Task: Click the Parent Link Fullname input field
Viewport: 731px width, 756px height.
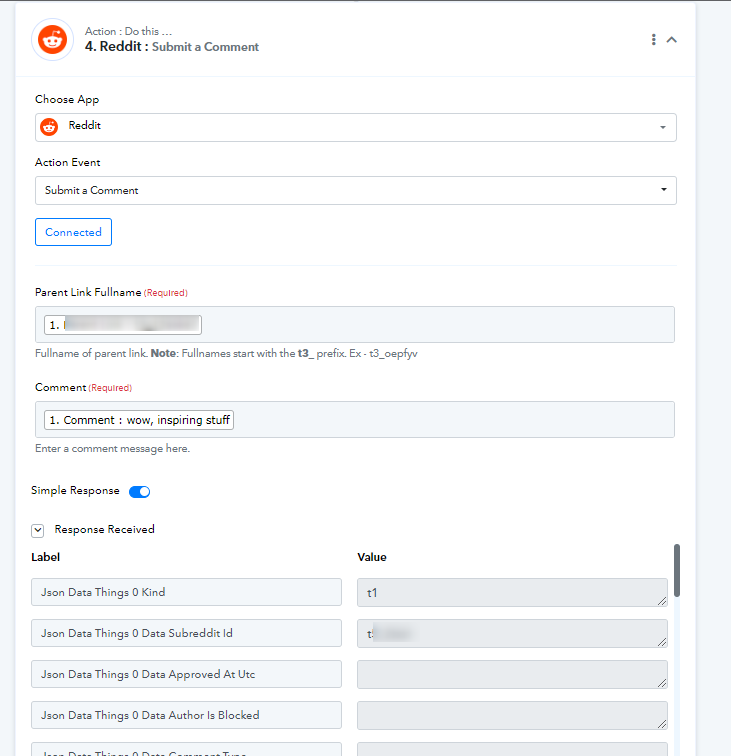Action: point(355,324)
